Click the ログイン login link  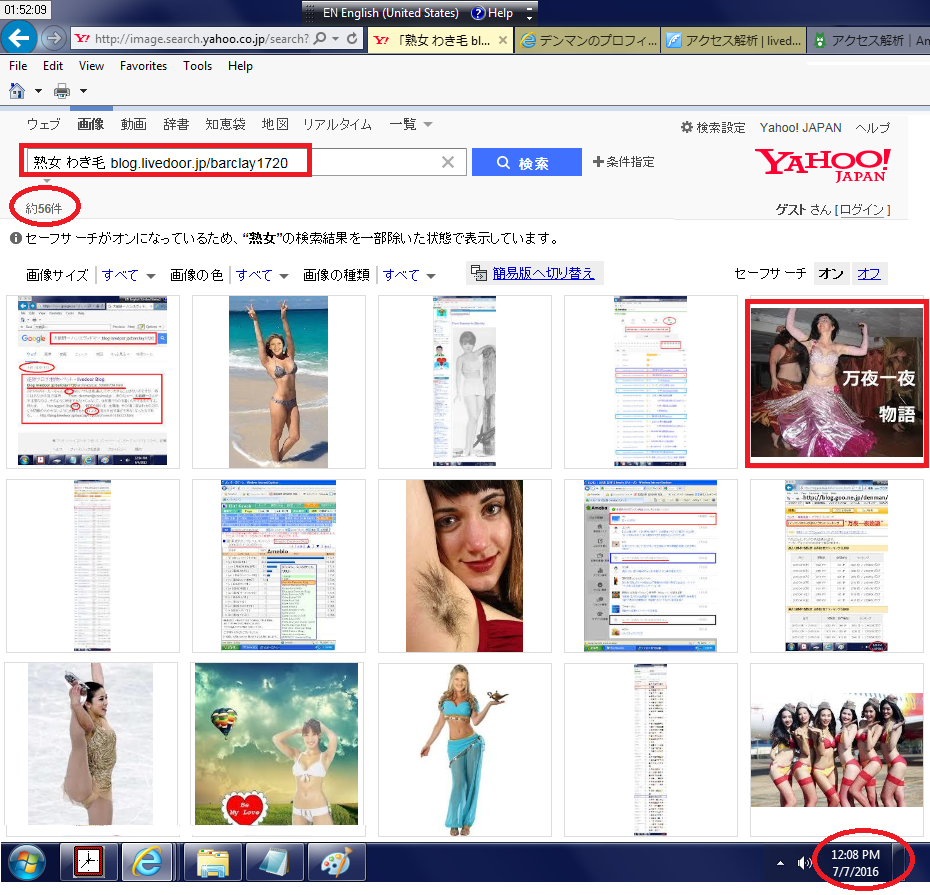(x=862, y=209)
